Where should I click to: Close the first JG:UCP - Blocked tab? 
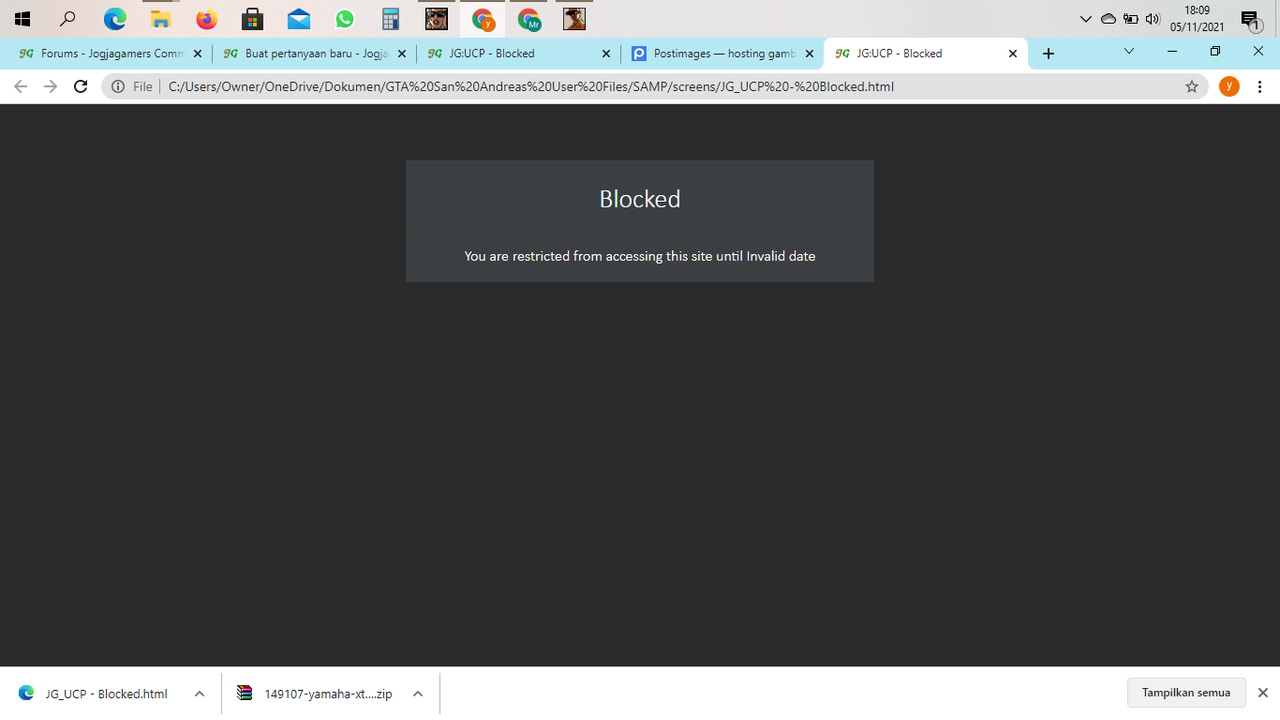[606, 54]
